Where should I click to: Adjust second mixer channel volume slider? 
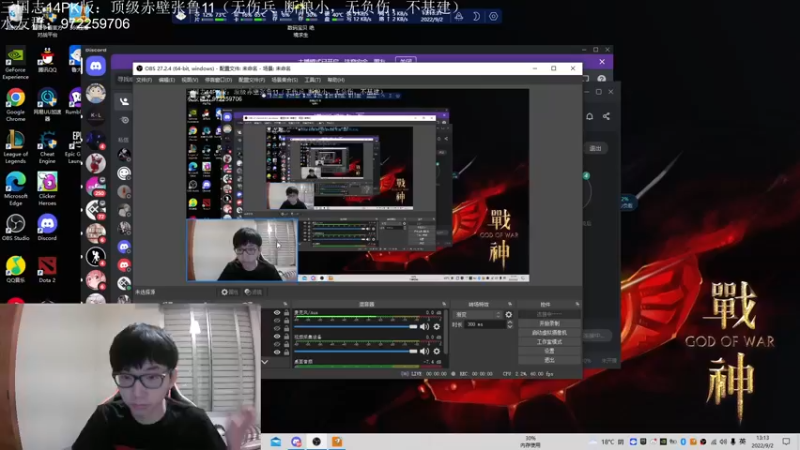[x=356, y=351]
